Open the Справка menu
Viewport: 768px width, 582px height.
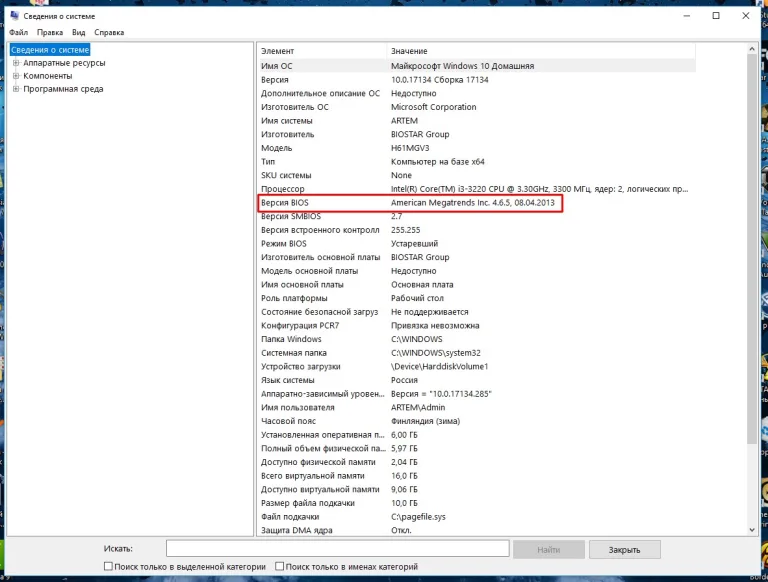pos(109,32)
